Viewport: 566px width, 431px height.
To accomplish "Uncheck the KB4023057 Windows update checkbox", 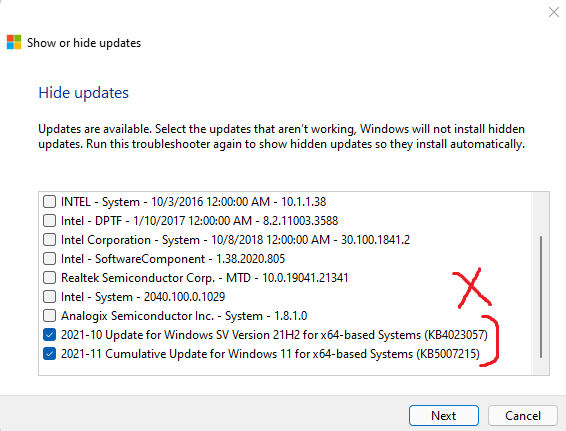I will 49,335.
